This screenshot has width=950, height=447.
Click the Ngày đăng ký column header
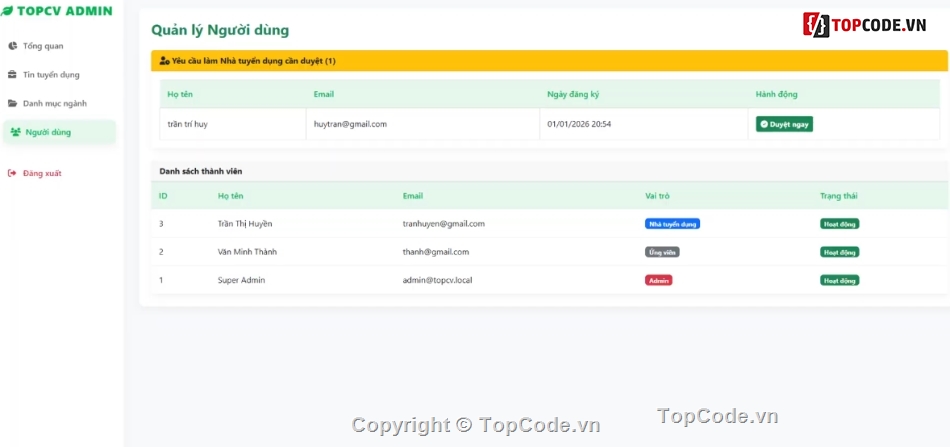click(x=573, y=94)
